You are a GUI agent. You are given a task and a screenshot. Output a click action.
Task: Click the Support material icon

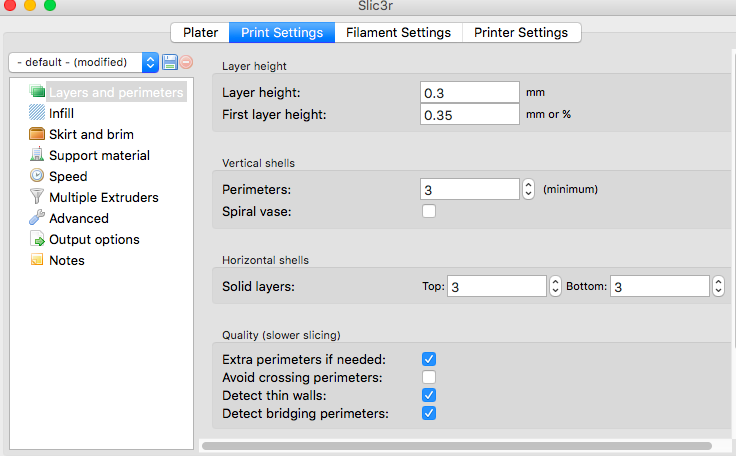tap(38, 155)
